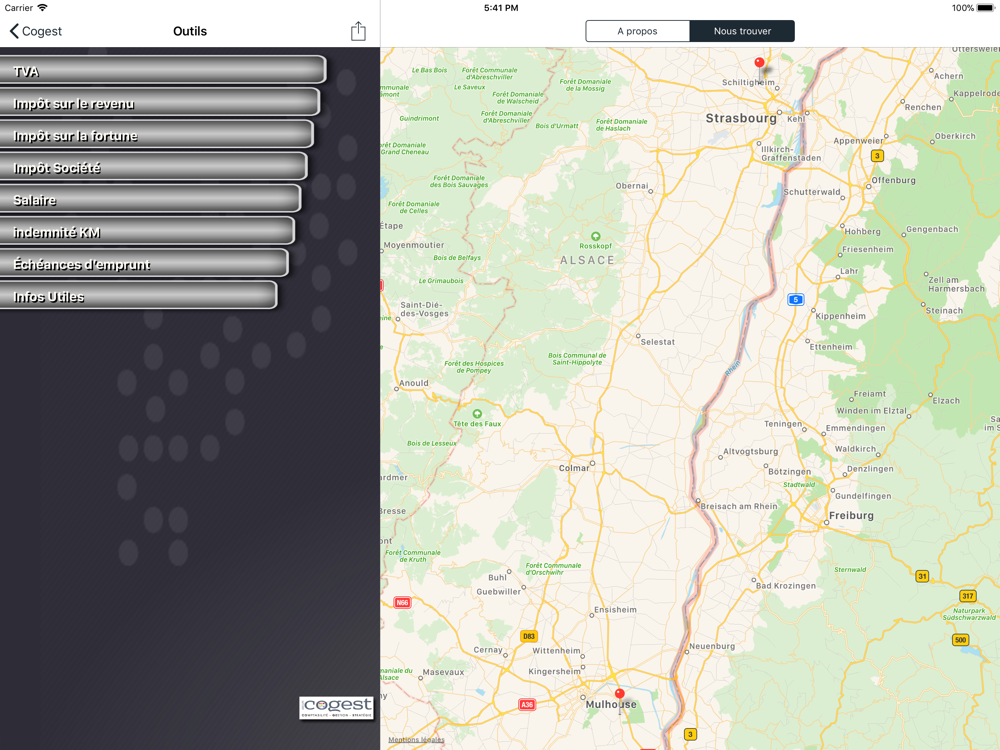Tap the Wi-Fi icon in status bar
1000x750 pixels.
(42, 8)
